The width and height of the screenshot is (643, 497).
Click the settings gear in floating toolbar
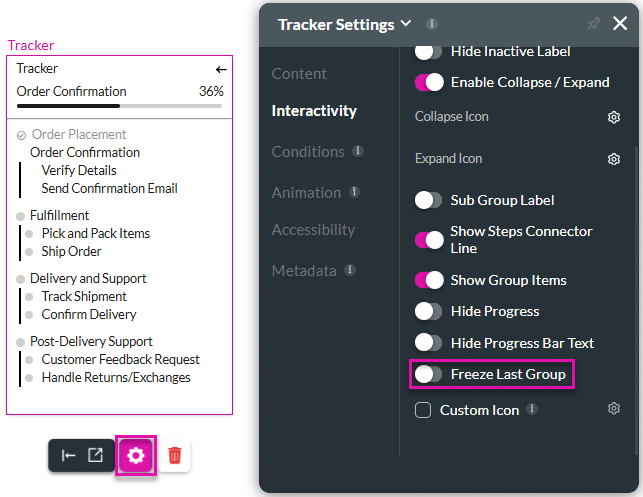pos(136,455)
